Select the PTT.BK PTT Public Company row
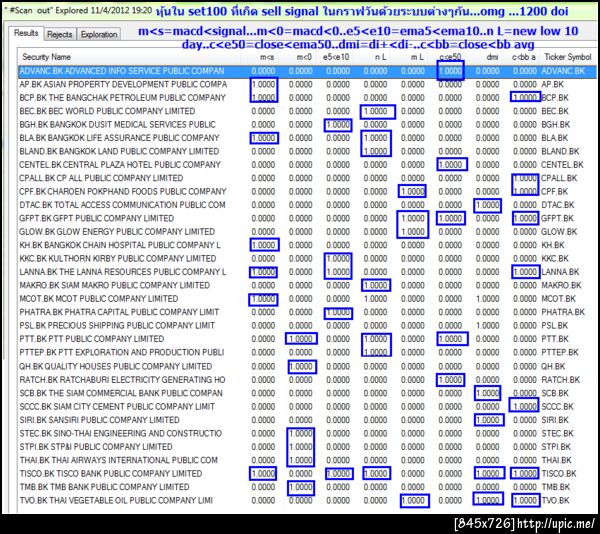This screenshot has width=600, height=534. (307, 339)
